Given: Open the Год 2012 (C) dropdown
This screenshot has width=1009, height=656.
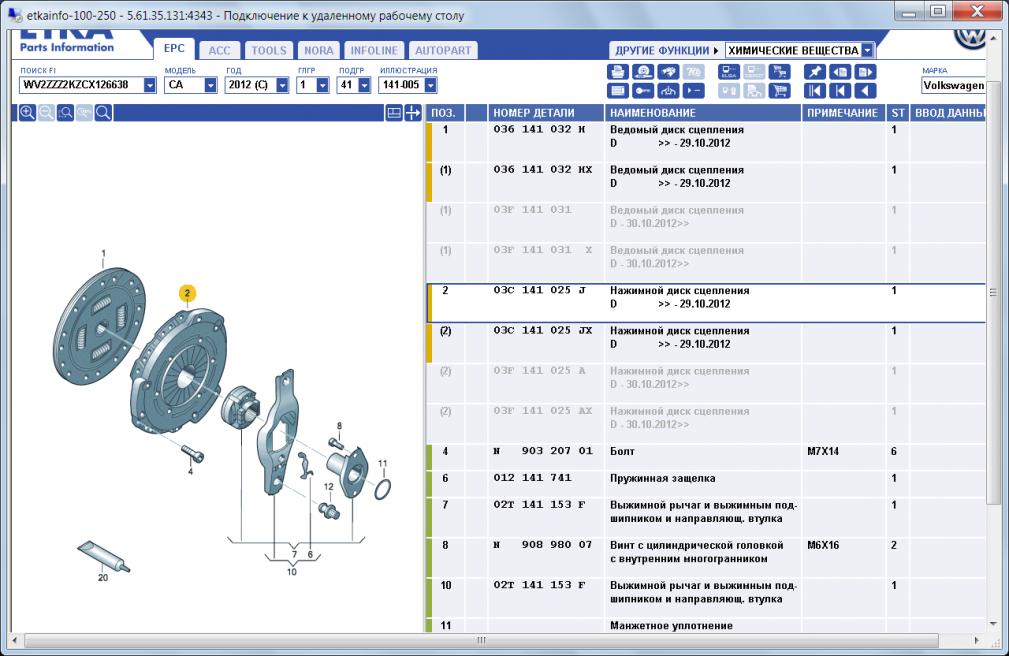Looking at the screenshot, I should click(x=282, y=85).
